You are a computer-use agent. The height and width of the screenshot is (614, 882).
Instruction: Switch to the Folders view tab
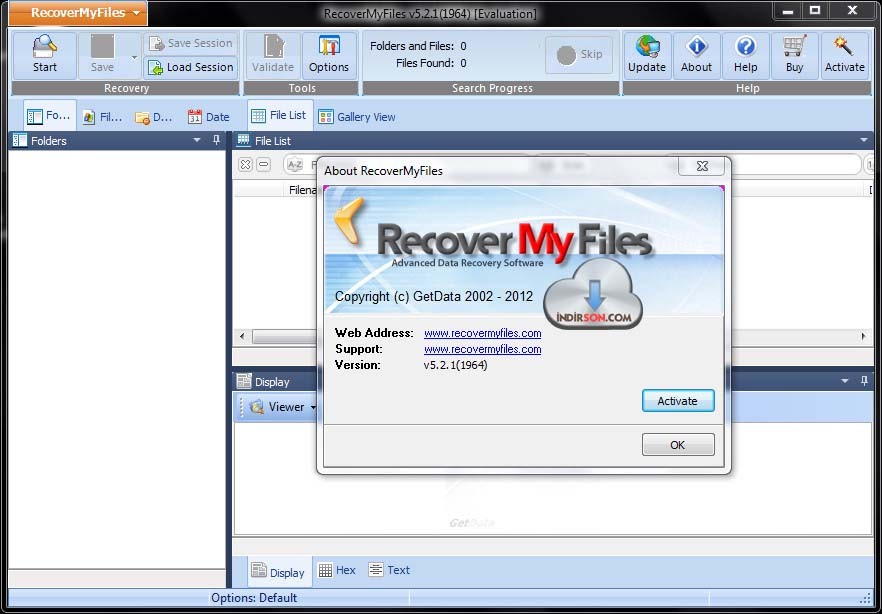pos(50,116)
